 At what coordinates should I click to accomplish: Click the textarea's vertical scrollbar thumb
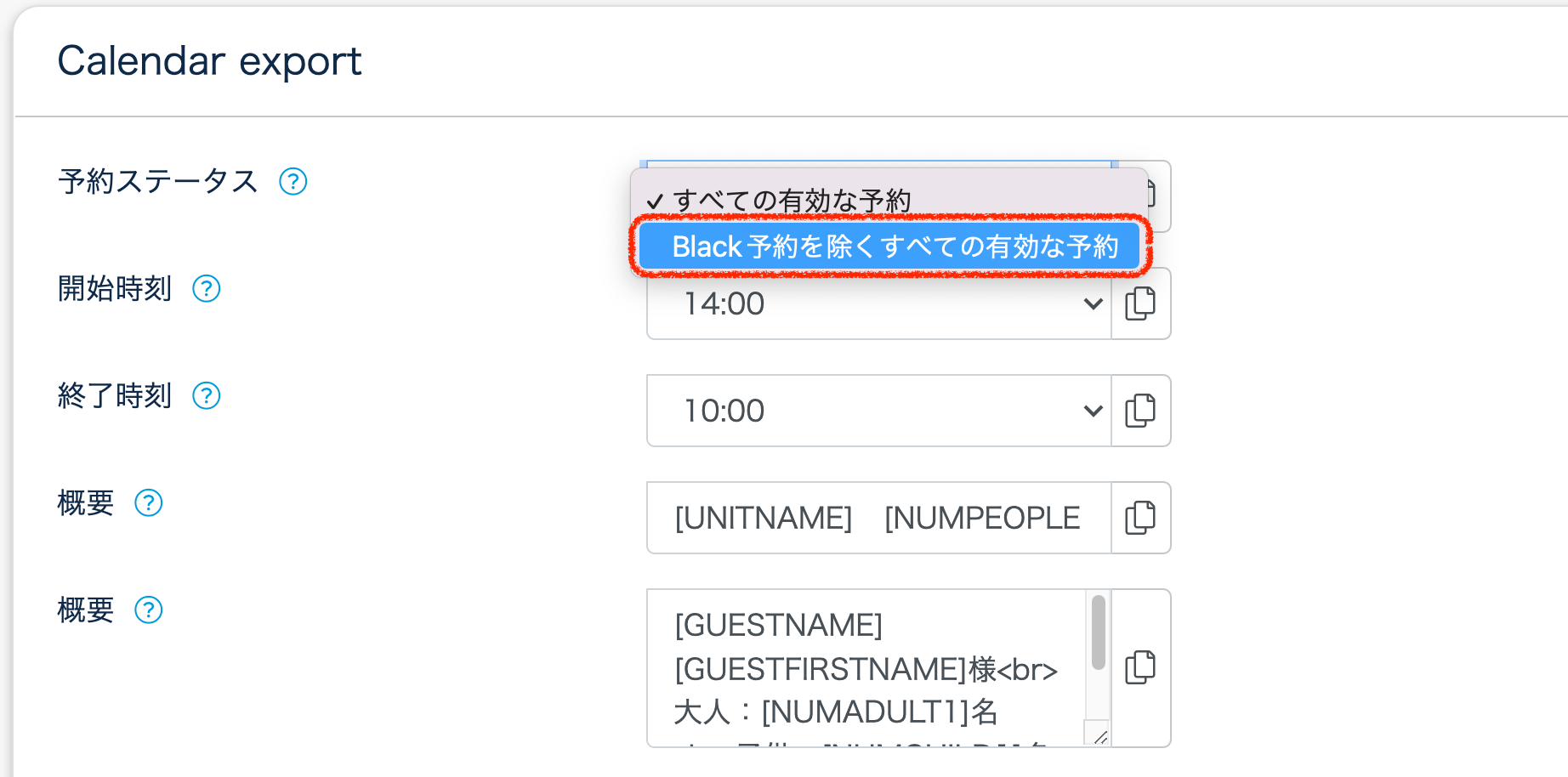pyautogui.click(x=1099, y=632)
